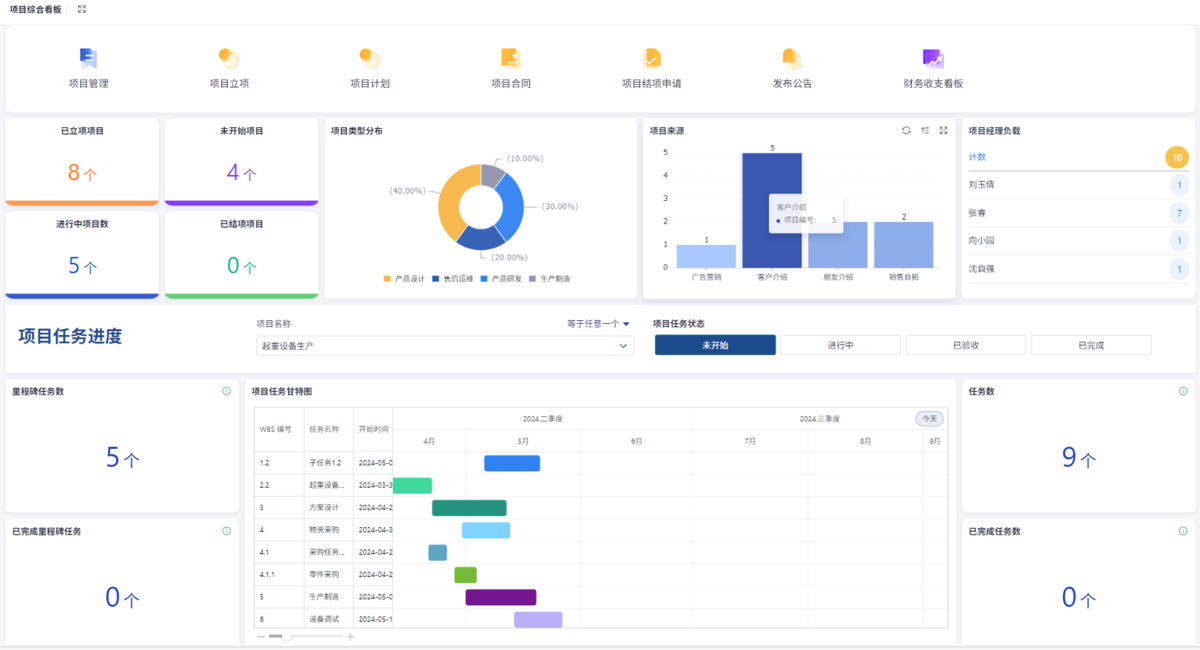
Task: Click the sort icon in 项目来源 panel
Action: (x=925, y=130)
